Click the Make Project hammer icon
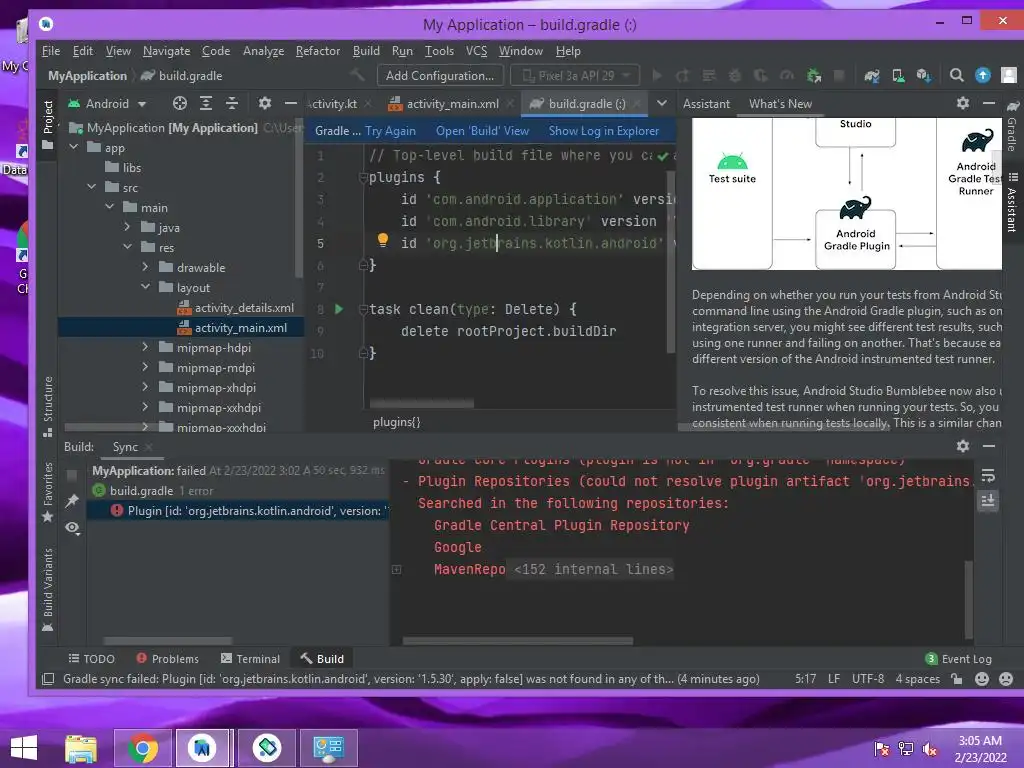 coord(357,75)
